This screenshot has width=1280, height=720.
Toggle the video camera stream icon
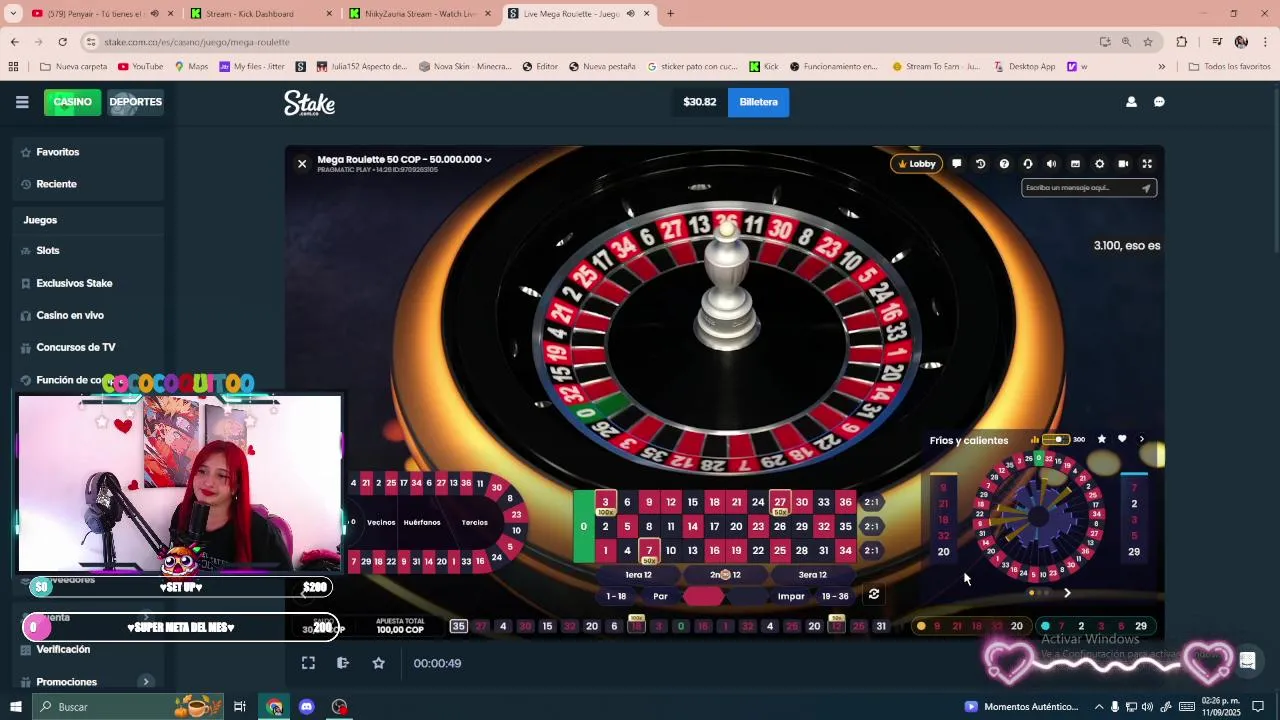click(x=1123, y=164)
